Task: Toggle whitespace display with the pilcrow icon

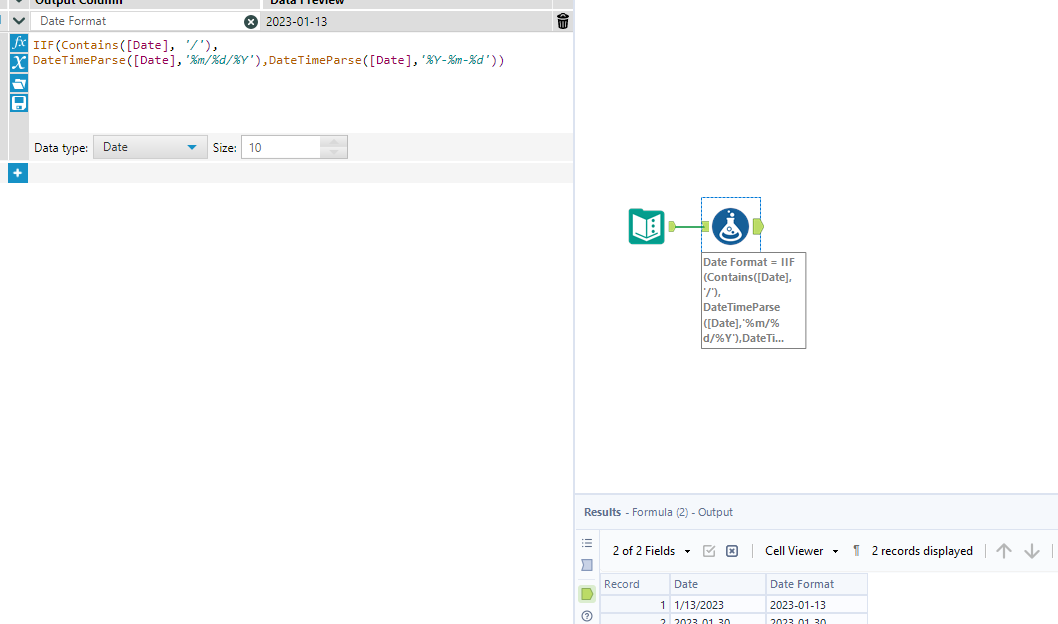Action: point(856,551)
